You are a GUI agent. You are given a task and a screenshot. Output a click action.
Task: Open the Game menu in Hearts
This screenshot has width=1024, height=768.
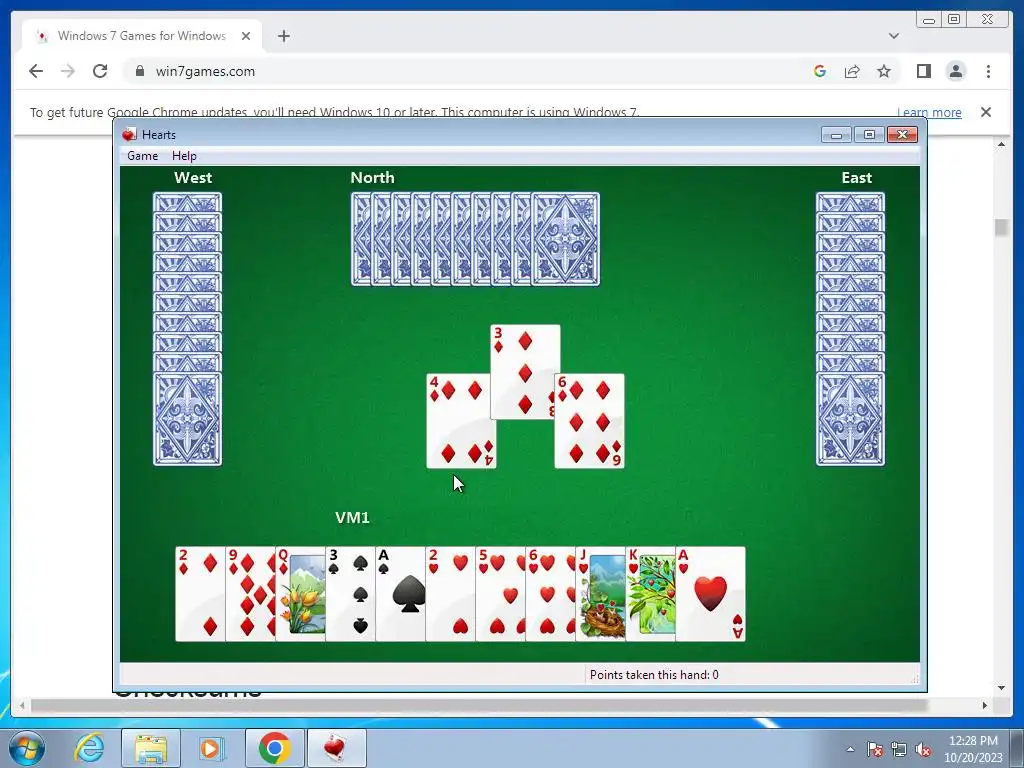[x=142, y=155]
